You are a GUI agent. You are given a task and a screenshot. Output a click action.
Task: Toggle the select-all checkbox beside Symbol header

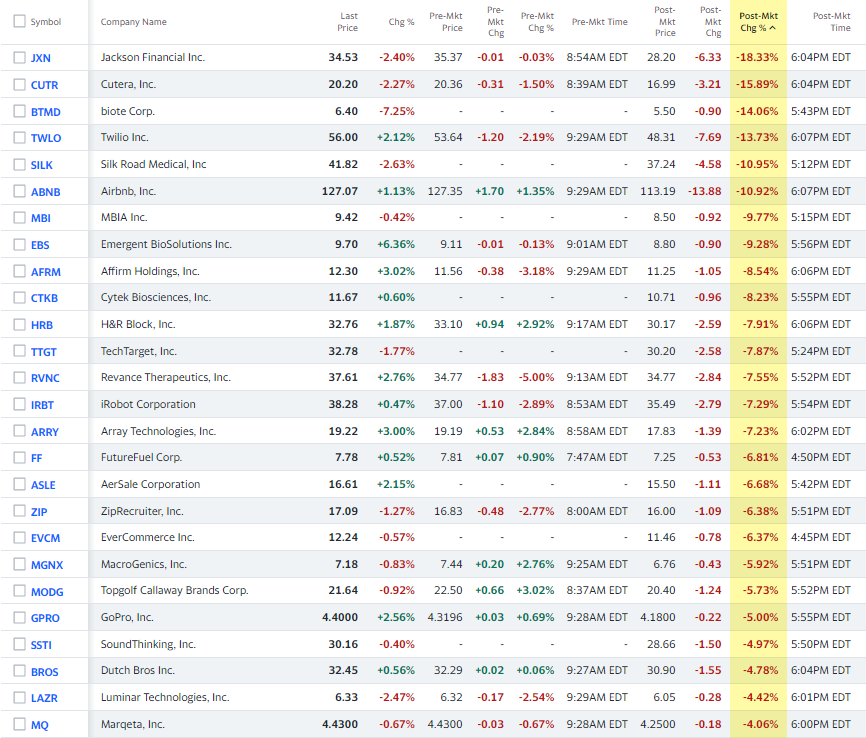point(19,21)
